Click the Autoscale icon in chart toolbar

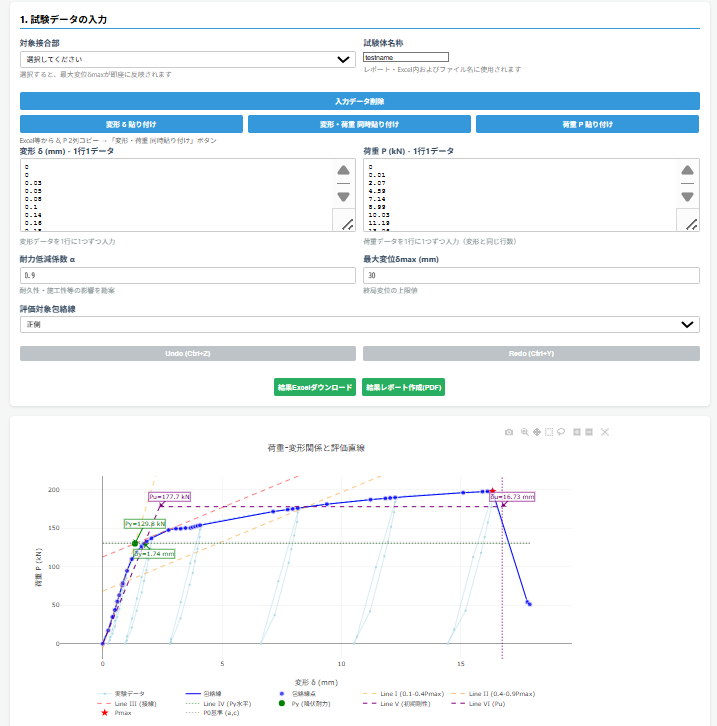pyautogui.click(x=605, y=432)
